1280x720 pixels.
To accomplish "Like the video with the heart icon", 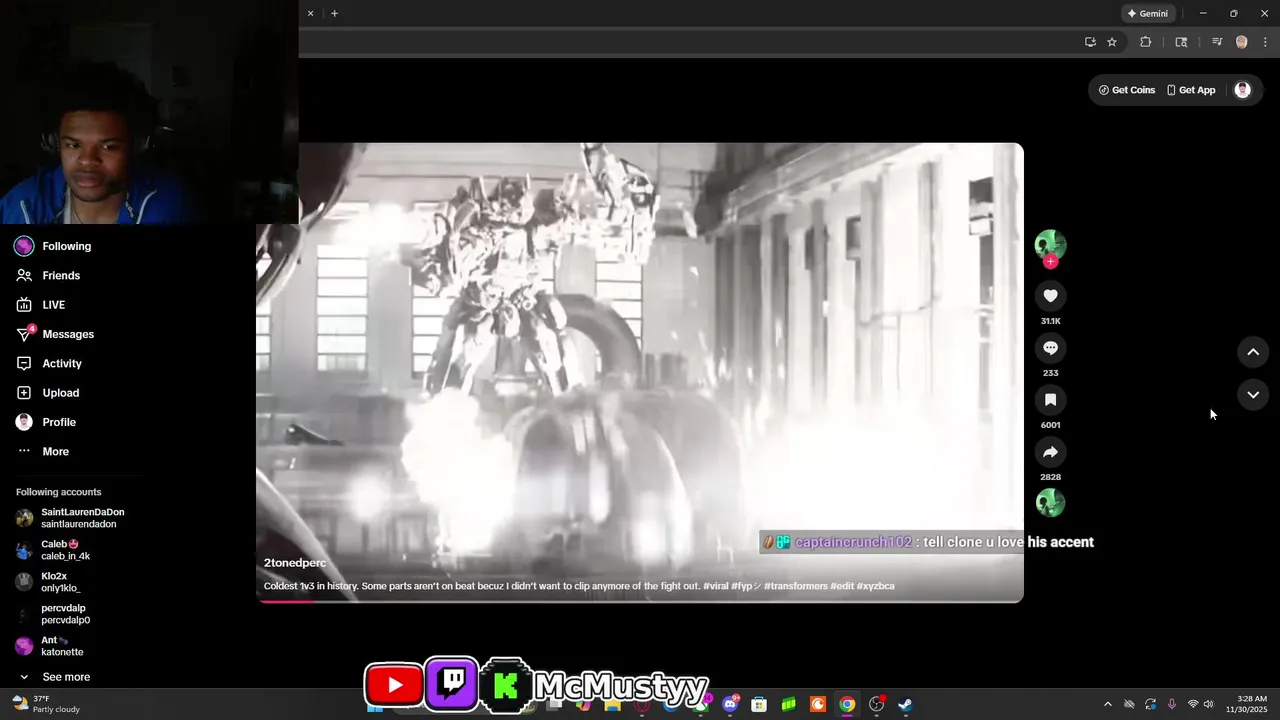I will click(1050, 296).
